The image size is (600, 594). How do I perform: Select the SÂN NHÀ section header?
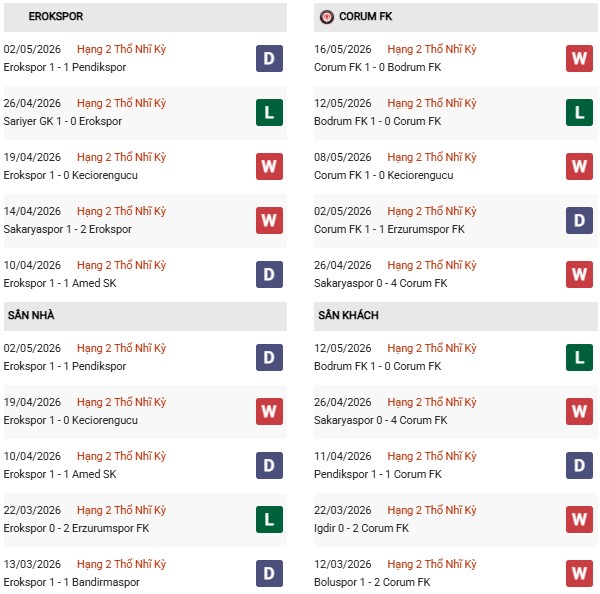(x=145, y=316)
